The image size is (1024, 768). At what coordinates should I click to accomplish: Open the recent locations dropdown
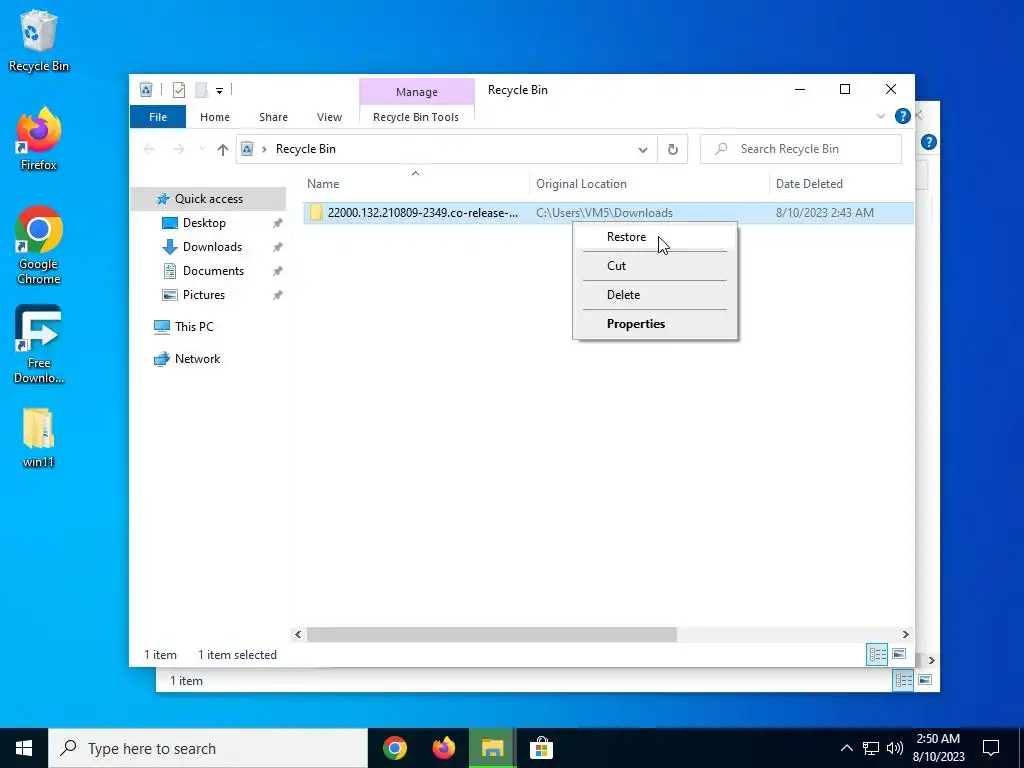point(202,150)
